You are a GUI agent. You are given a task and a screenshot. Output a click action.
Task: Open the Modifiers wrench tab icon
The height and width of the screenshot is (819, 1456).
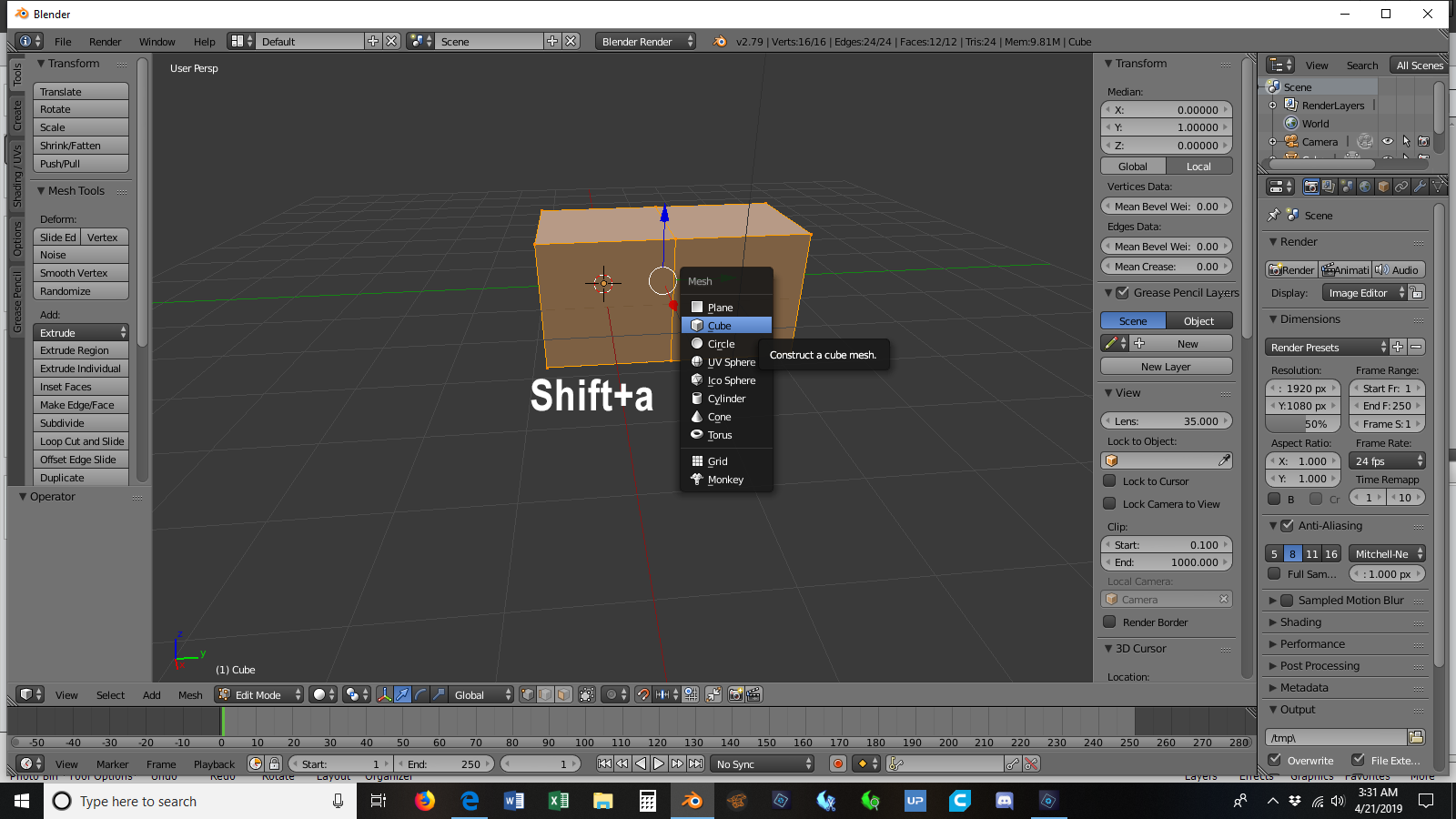(1420, 187)
